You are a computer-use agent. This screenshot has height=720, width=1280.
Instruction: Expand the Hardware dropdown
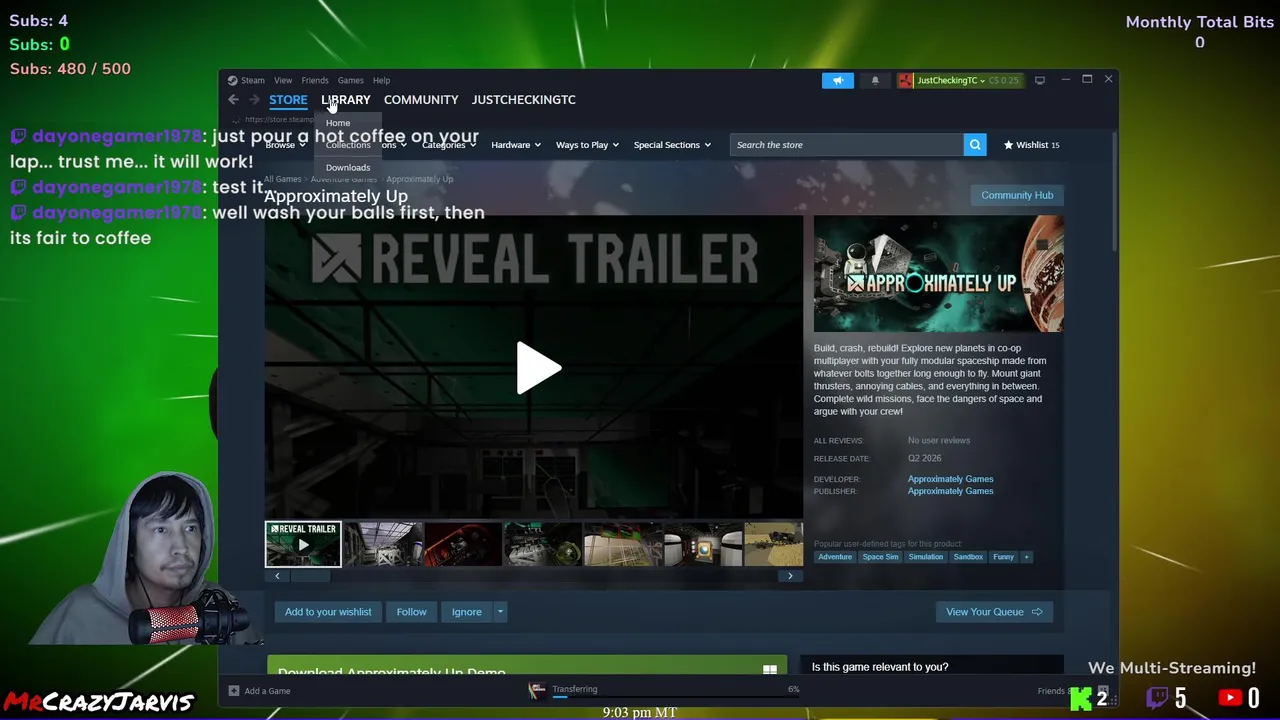[x=516, y=145]
